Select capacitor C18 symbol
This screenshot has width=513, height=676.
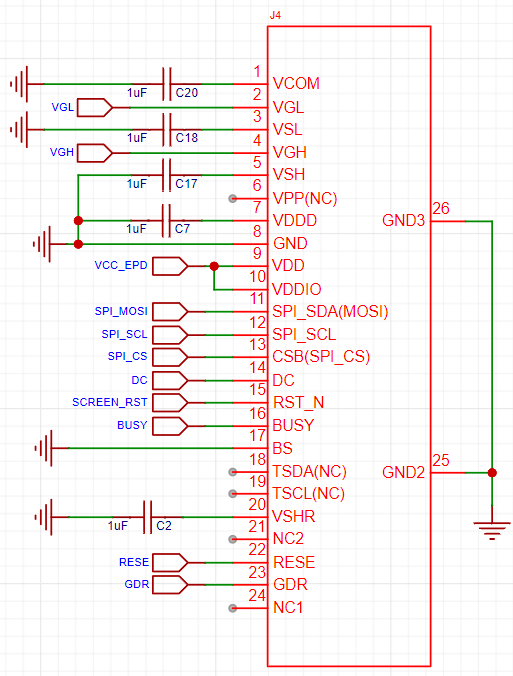(x=167, y=130)
